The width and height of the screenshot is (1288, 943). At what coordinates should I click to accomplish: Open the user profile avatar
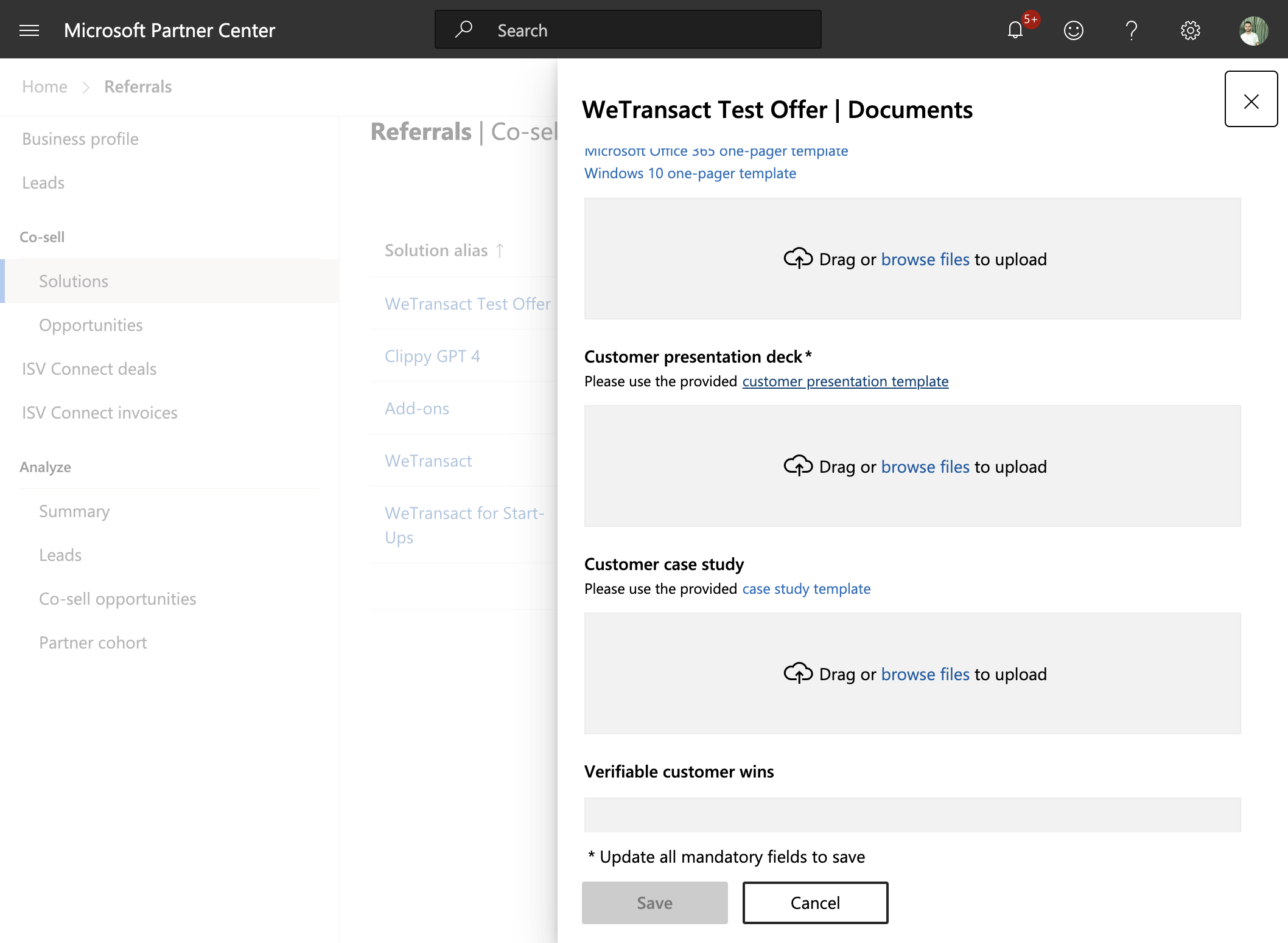click(x=1254, y=30)
